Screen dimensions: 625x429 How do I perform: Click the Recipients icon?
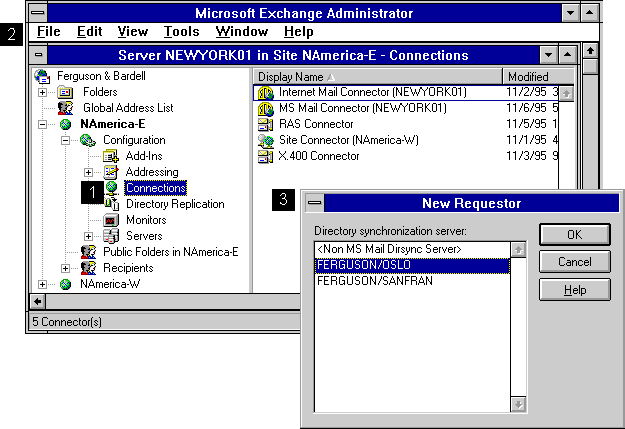[88, 268]
